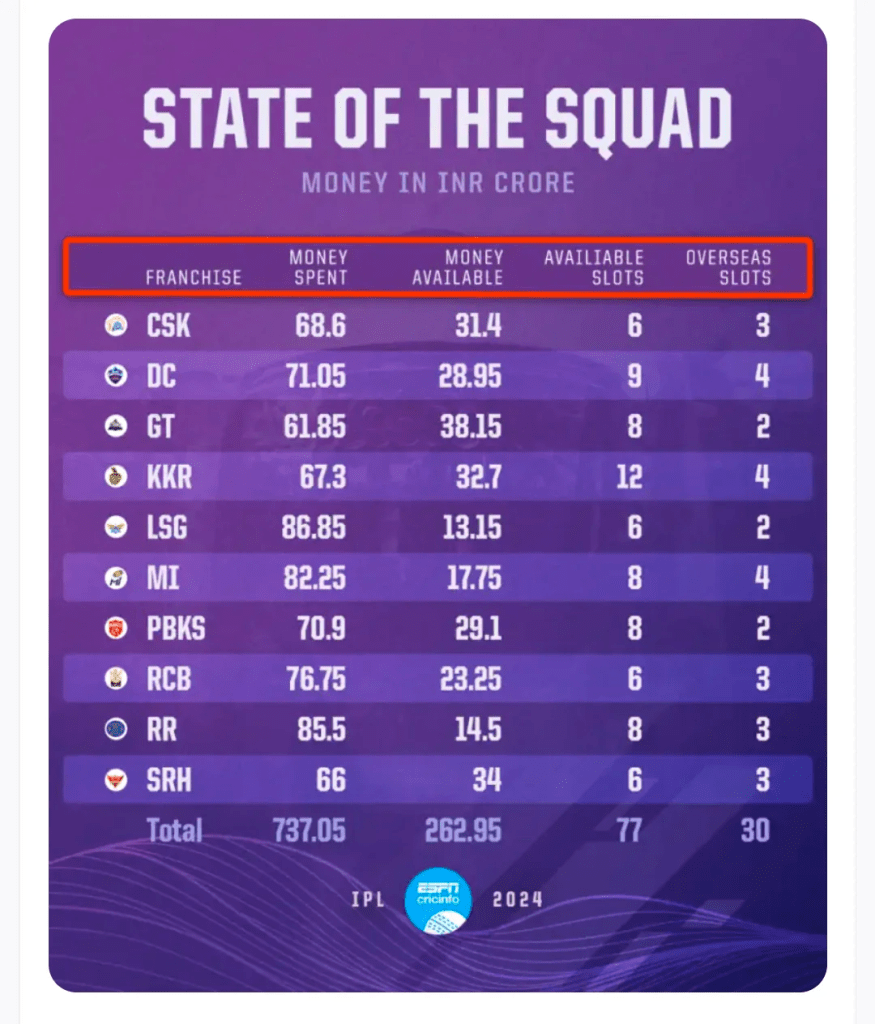Image resolution: width=875 pixels, height=1024 pixels.
Task: Click the LSG team logo icon
Action: click(116, 528)
